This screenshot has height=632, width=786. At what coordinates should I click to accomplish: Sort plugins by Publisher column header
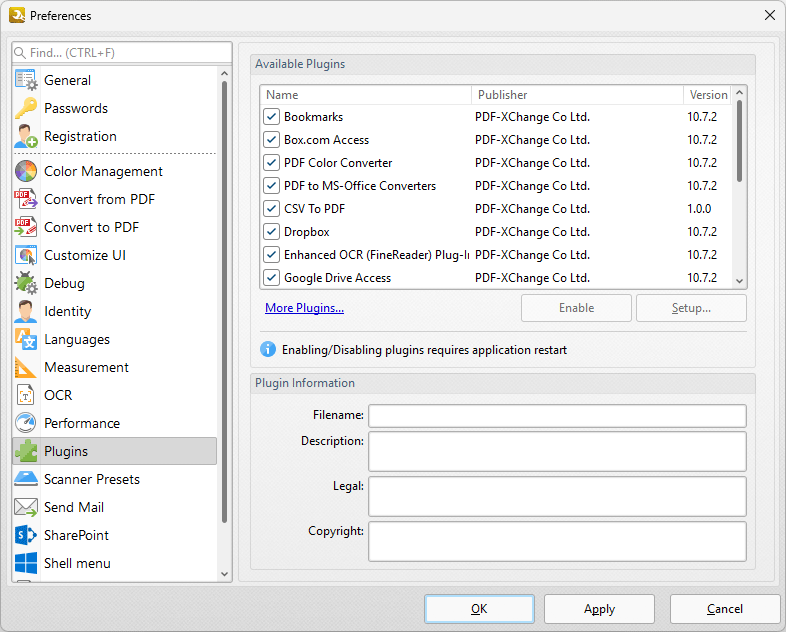(577, 95)
